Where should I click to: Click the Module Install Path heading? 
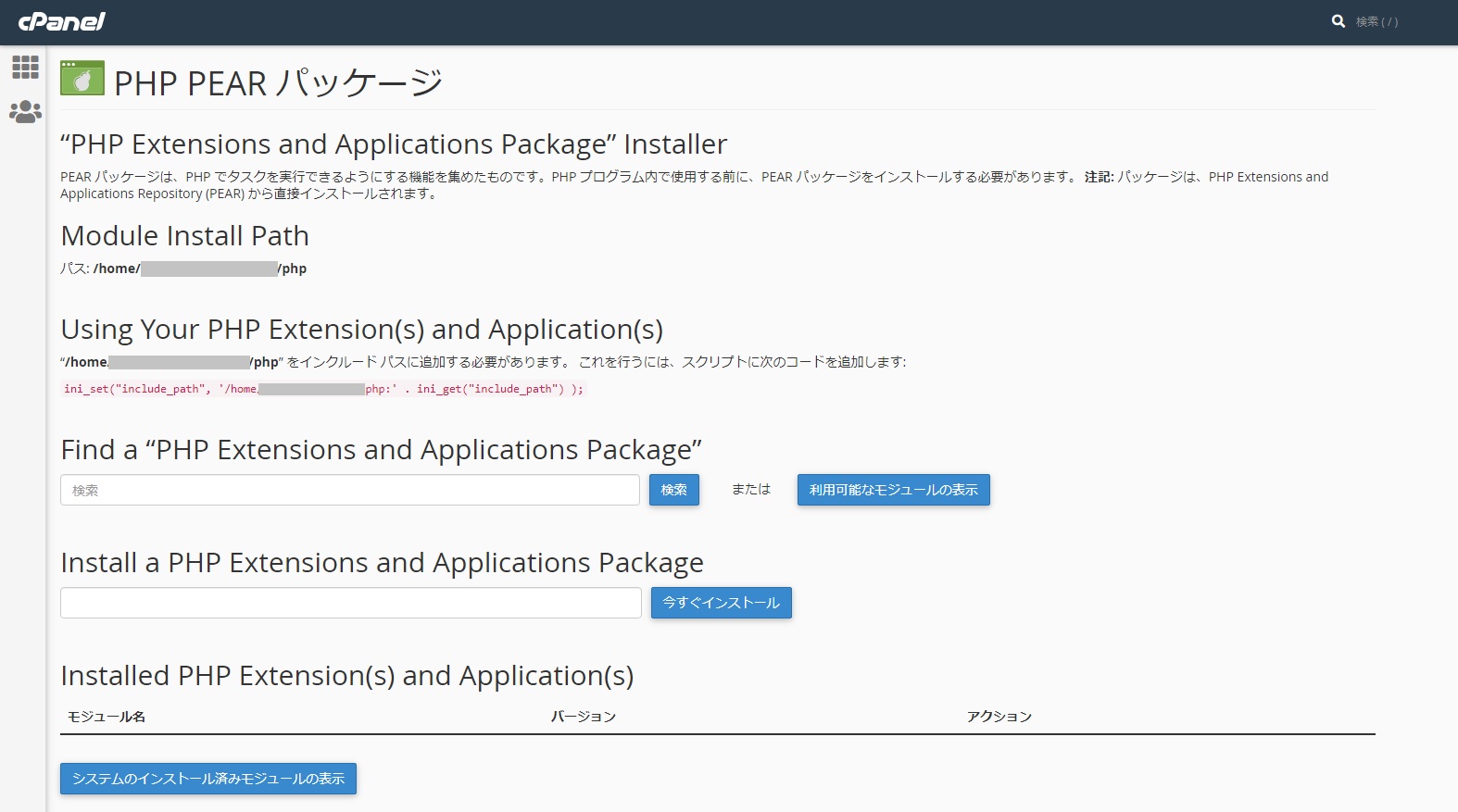point(185,236)
